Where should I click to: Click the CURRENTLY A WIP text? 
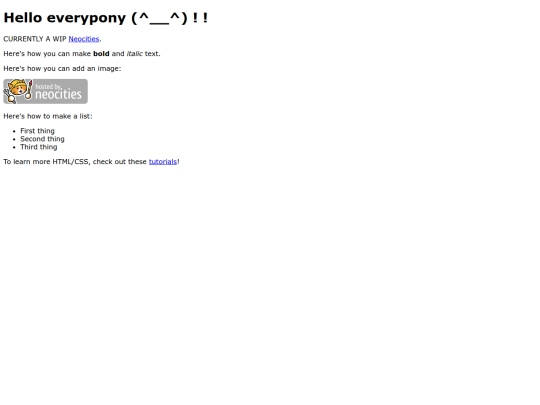tap(35, 39)
